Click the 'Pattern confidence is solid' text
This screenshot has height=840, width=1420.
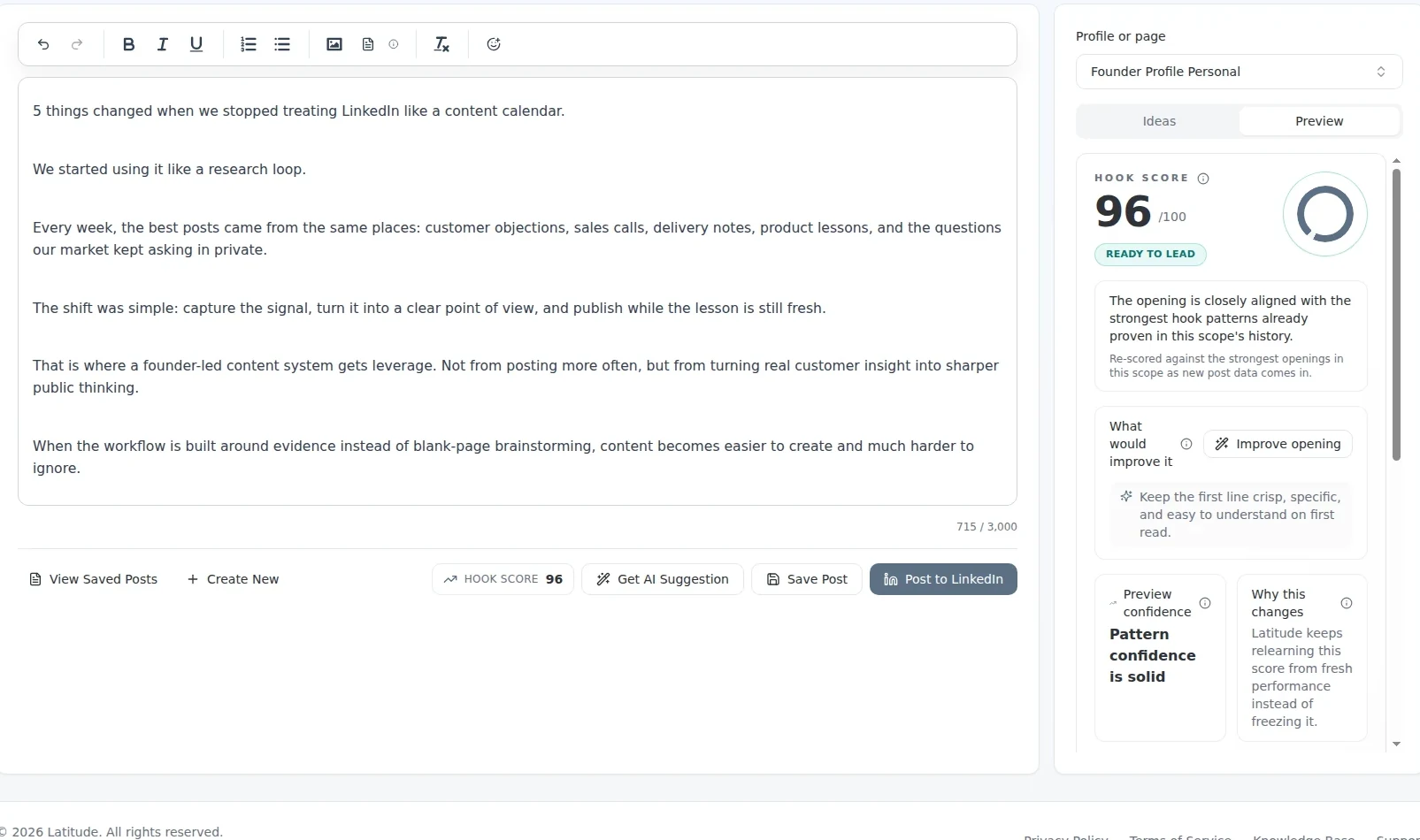point(1152,655)
